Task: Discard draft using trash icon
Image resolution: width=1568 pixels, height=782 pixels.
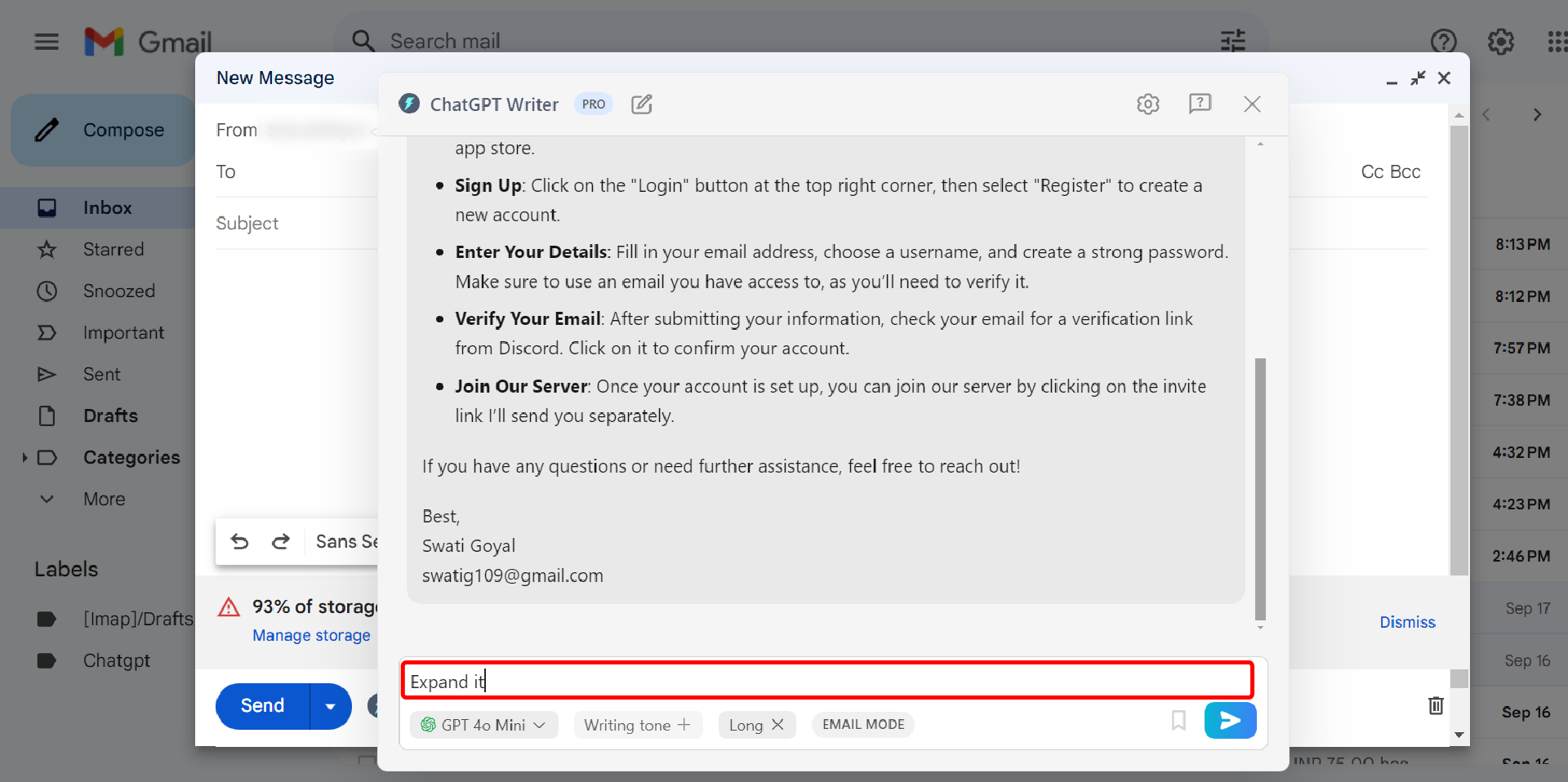Action: (1436, 705)
